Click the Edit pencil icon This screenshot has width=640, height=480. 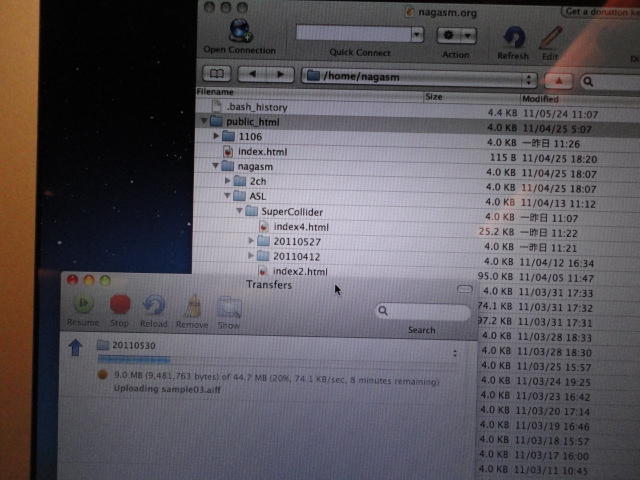pyautogui.click(x=551, y=38)
